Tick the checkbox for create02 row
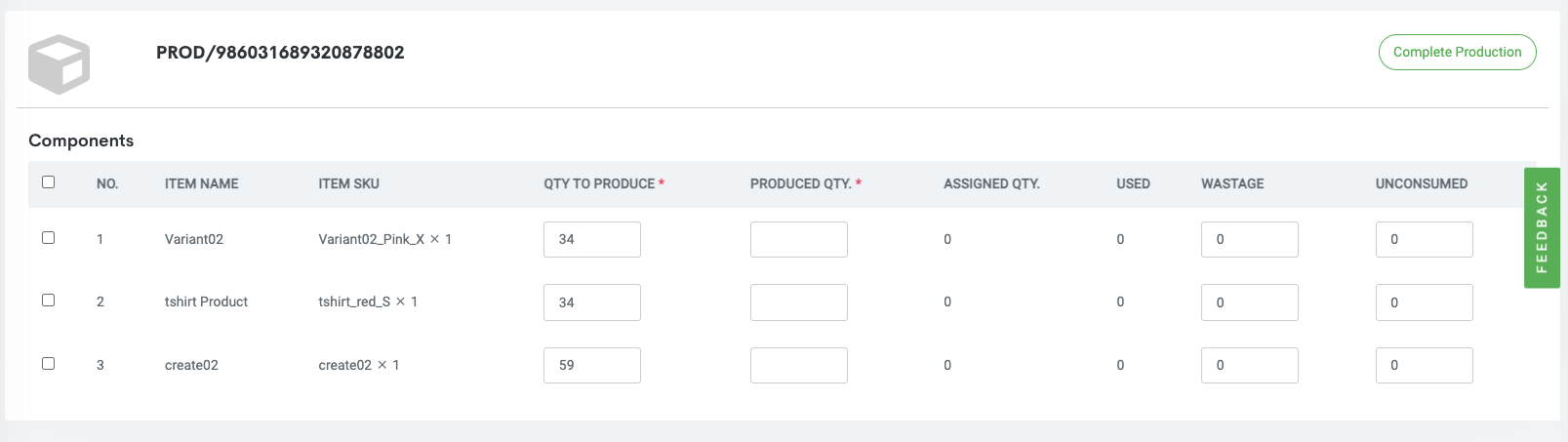1568x442 pixels. click(x=49, y=364)
